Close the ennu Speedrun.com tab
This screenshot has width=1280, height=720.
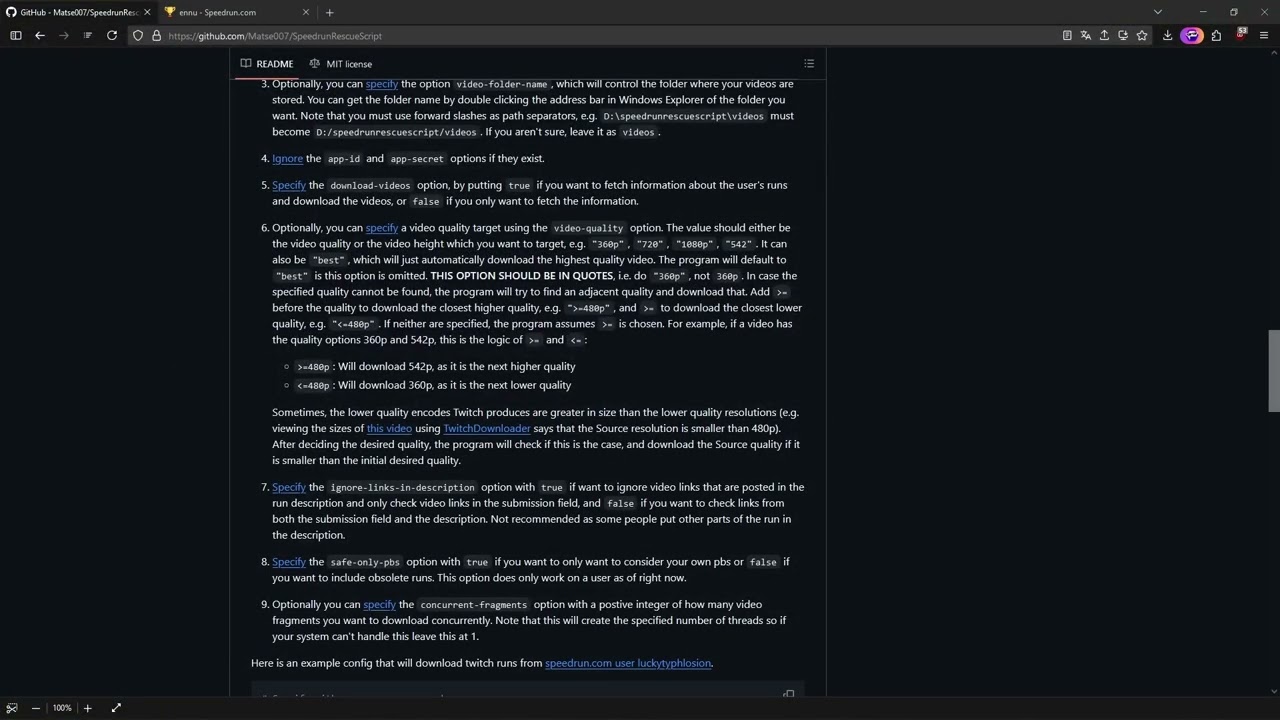(x=306, y=12)
